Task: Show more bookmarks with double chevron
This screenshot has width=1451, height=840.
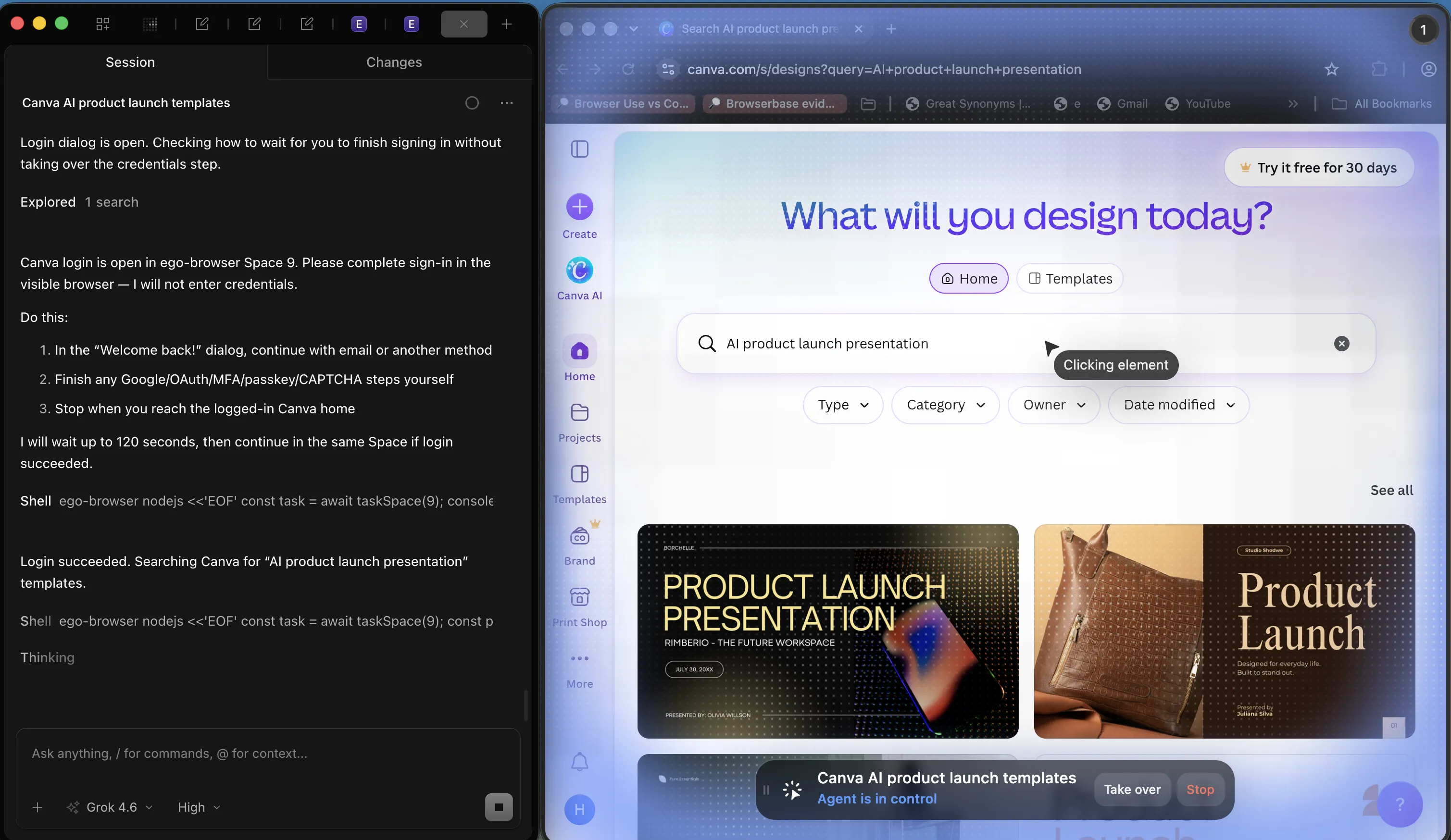Action: pyautogui.click(x=1293, y=104)
